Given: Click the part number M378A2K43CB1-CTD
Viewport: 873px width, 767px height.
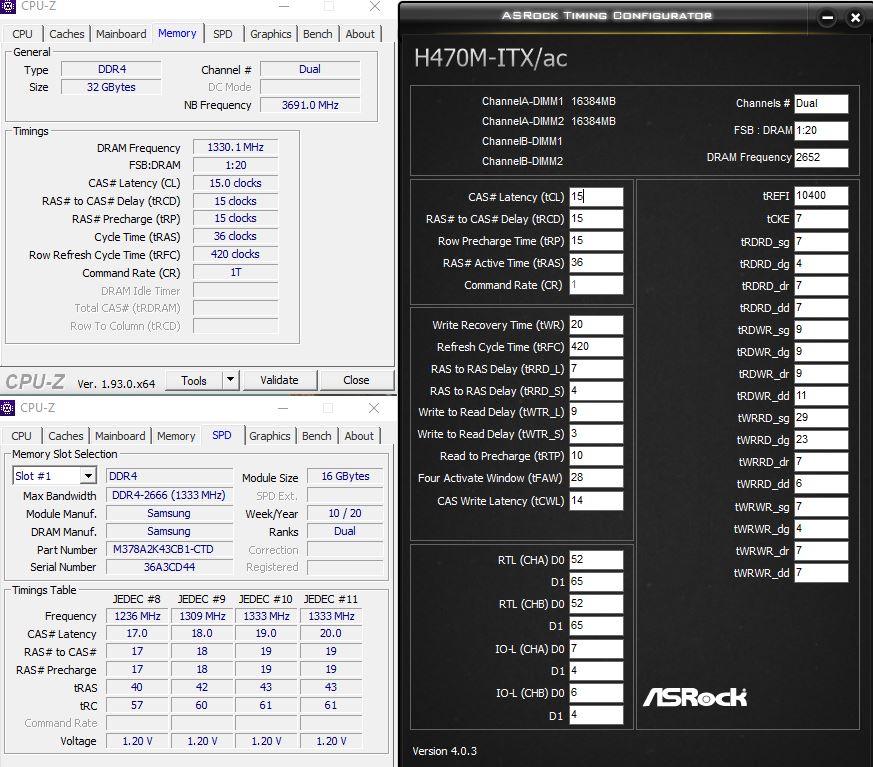Looking at the screenshot, I should [x=169, y=549].
